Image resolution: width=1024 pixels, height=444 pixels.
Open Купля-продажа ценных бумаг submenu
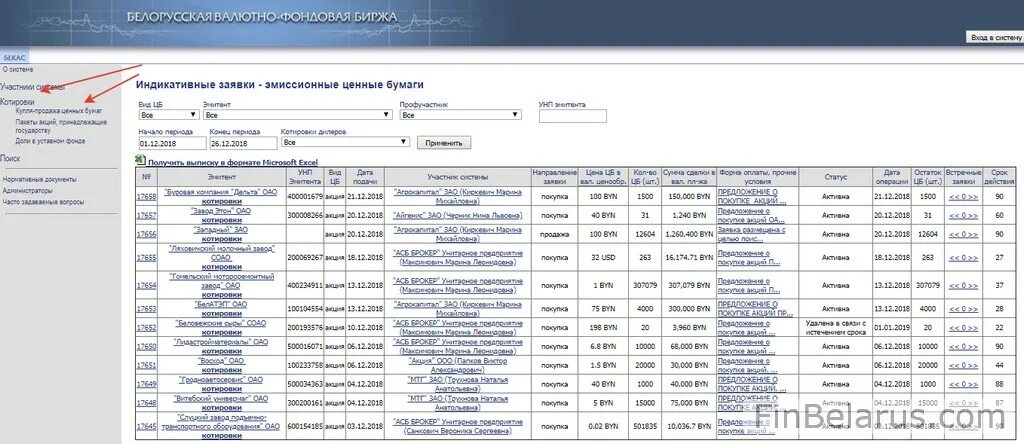tap(59, 111)
